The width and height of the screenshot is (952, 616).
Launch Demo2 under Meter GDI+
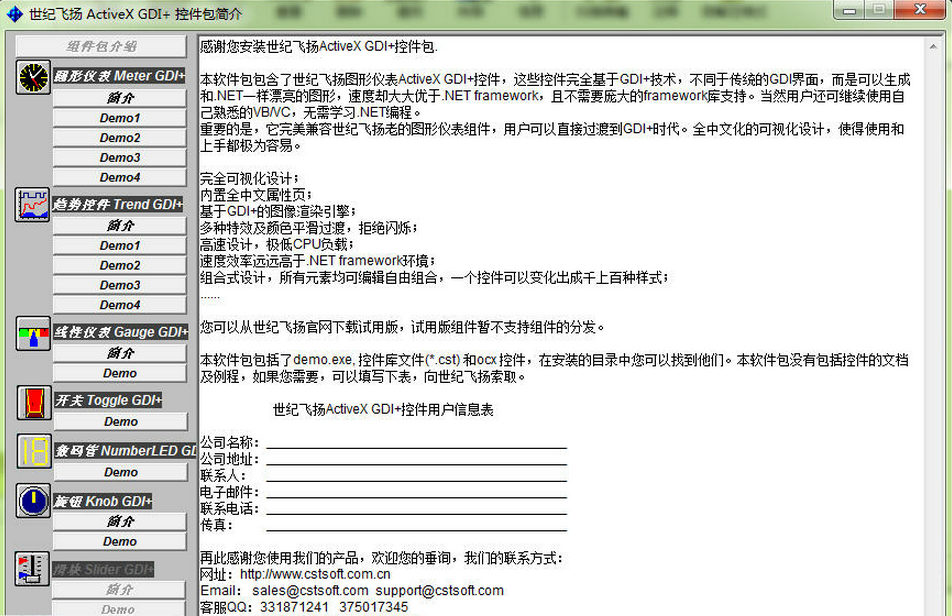(x=120, y=138)
